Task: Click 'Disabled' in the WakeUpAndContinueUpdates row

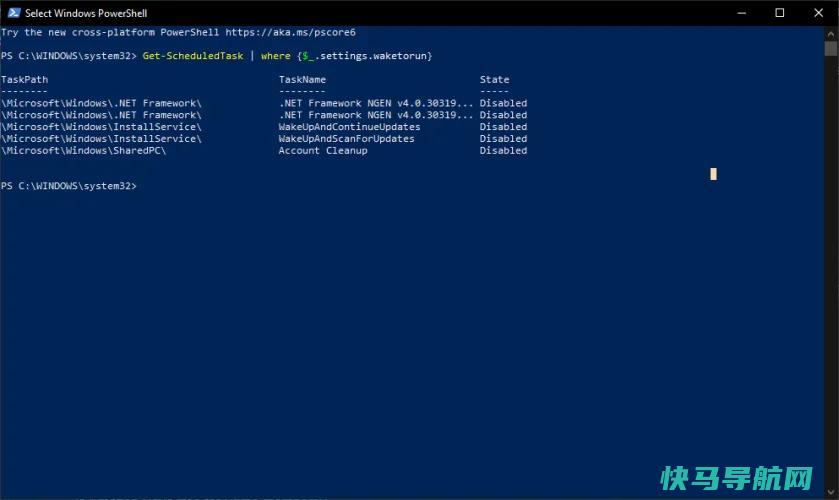Action: click(503, 127)
